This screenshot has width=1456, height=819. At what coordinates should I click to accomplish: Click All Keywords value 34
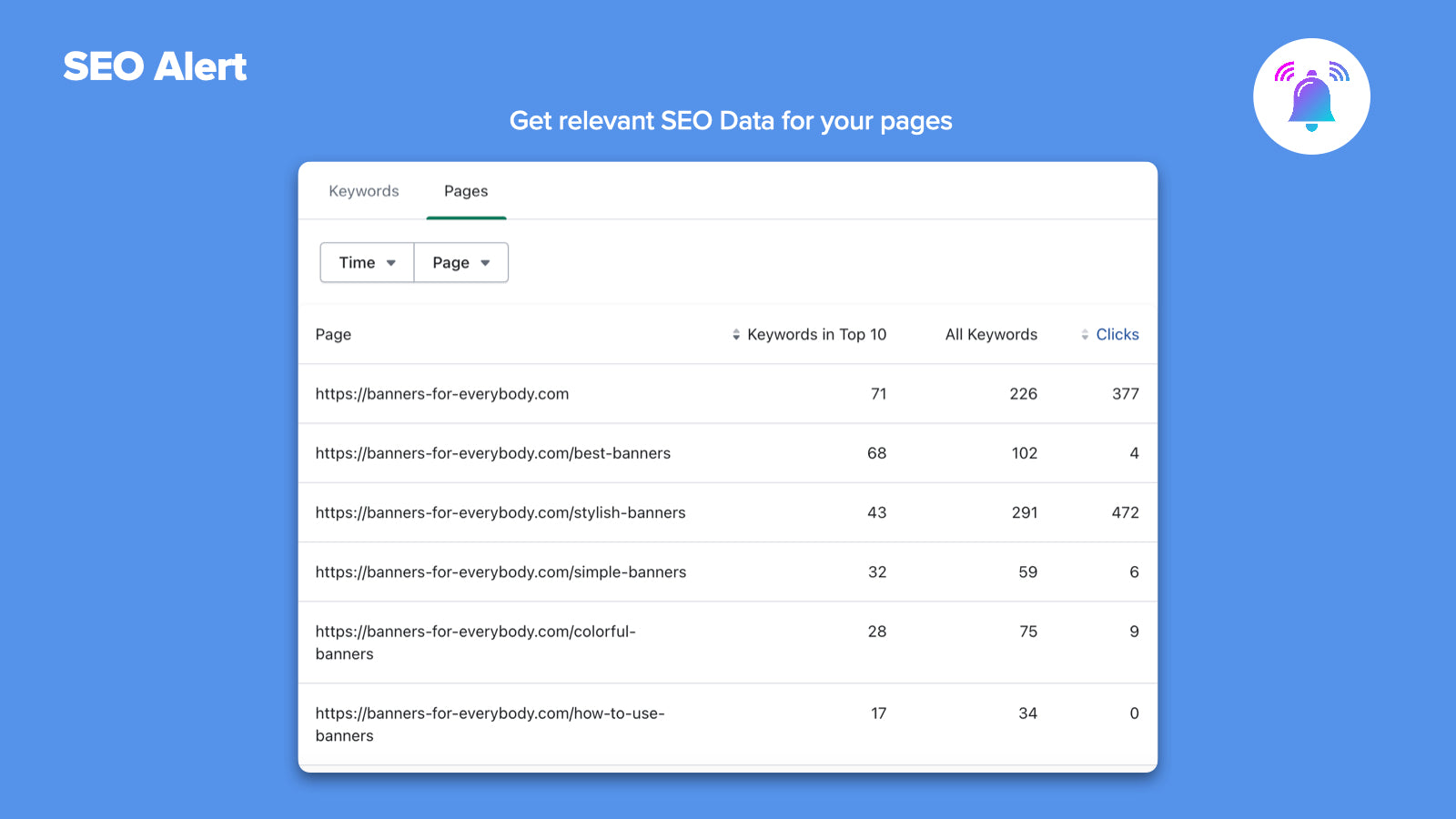(1028, 713)
